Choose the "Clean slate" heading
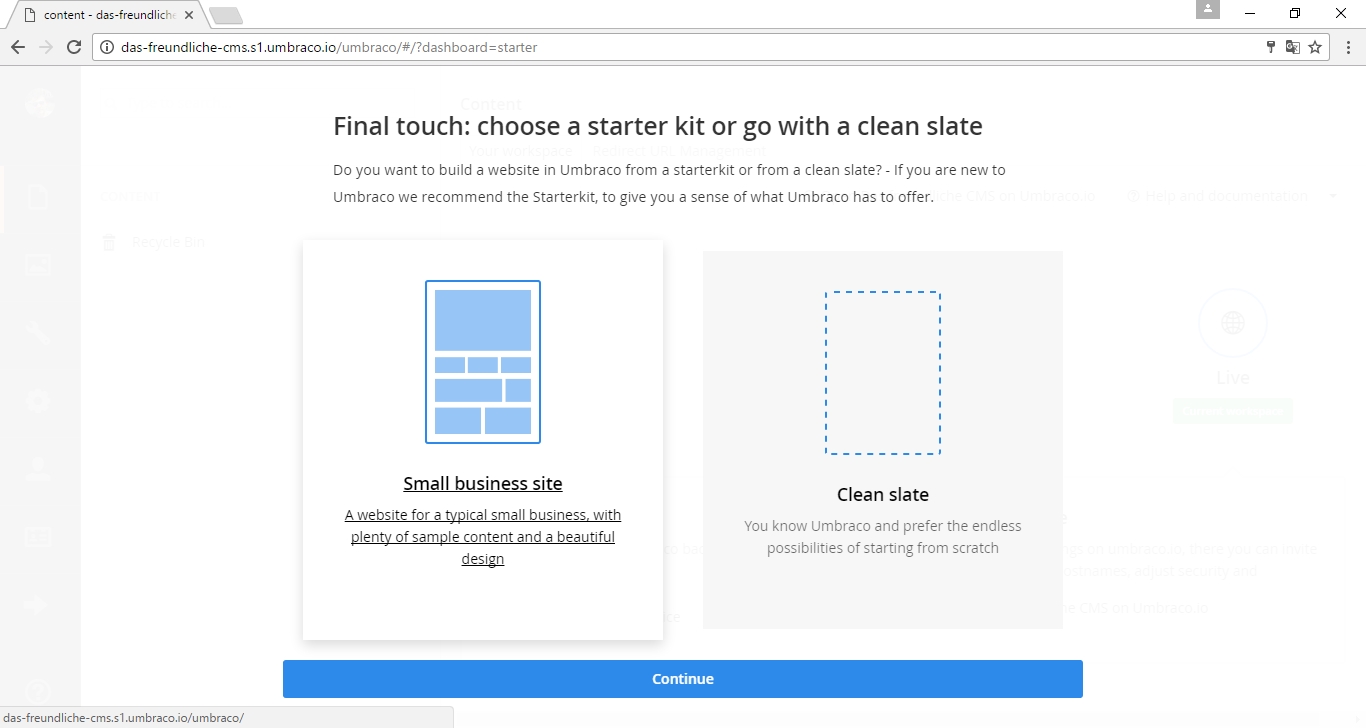 (882, 495)
